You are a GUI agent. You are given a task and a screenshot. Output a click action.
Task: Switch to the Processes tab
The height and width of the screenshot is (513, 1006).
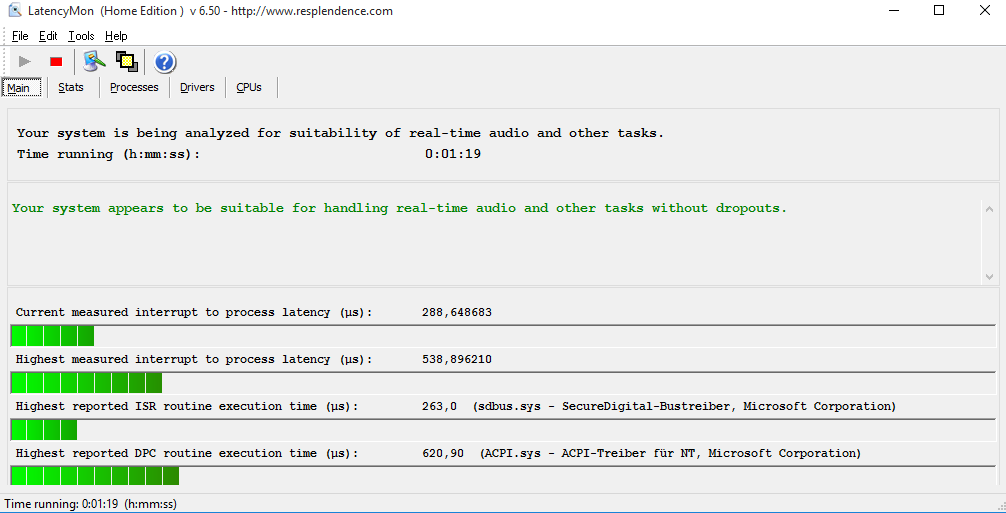[x=134, y=87]
